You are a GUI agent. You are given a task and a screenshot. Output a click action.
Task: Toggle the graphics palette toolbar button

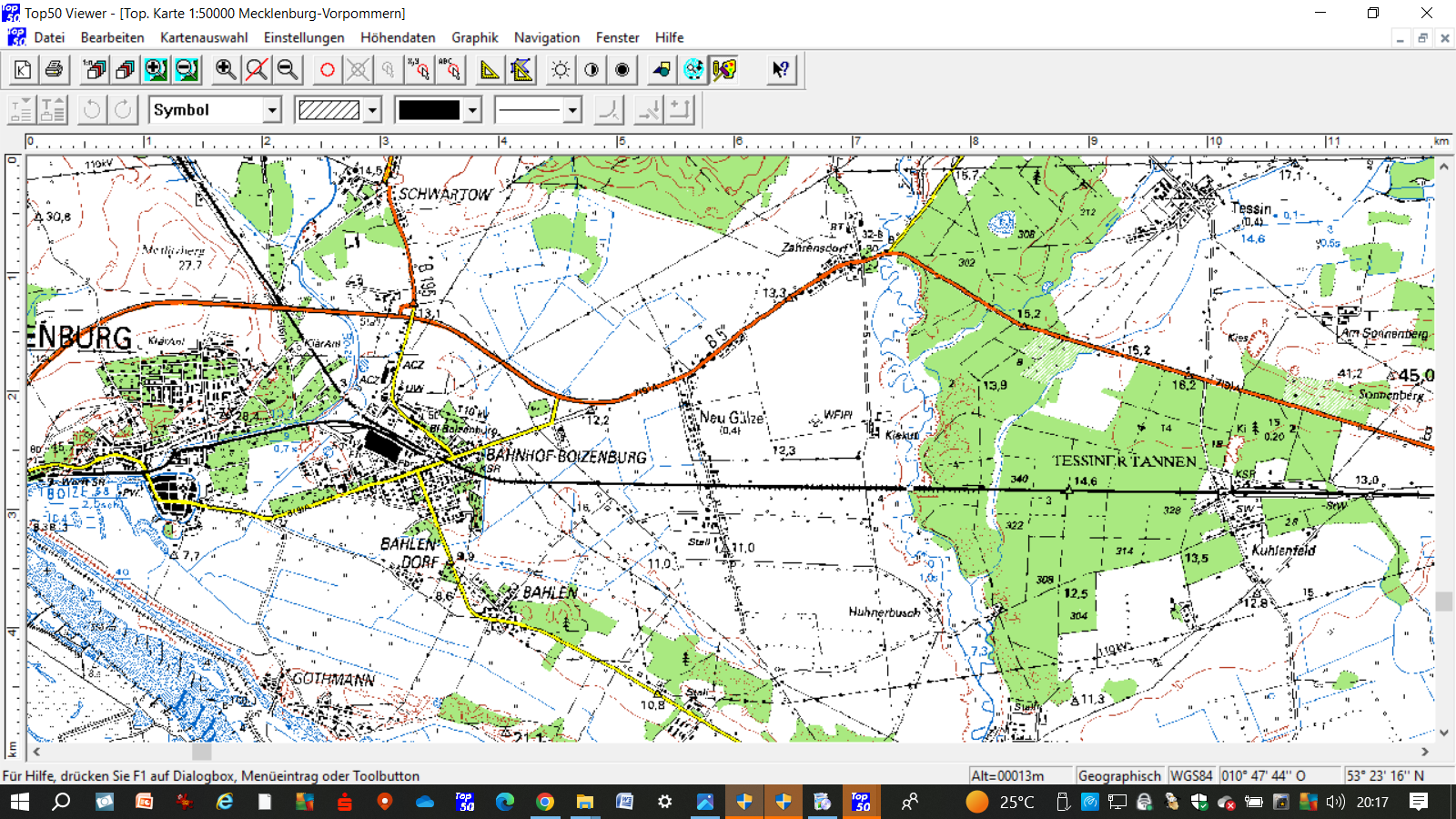pyautogui.click(x=724, y=70)
